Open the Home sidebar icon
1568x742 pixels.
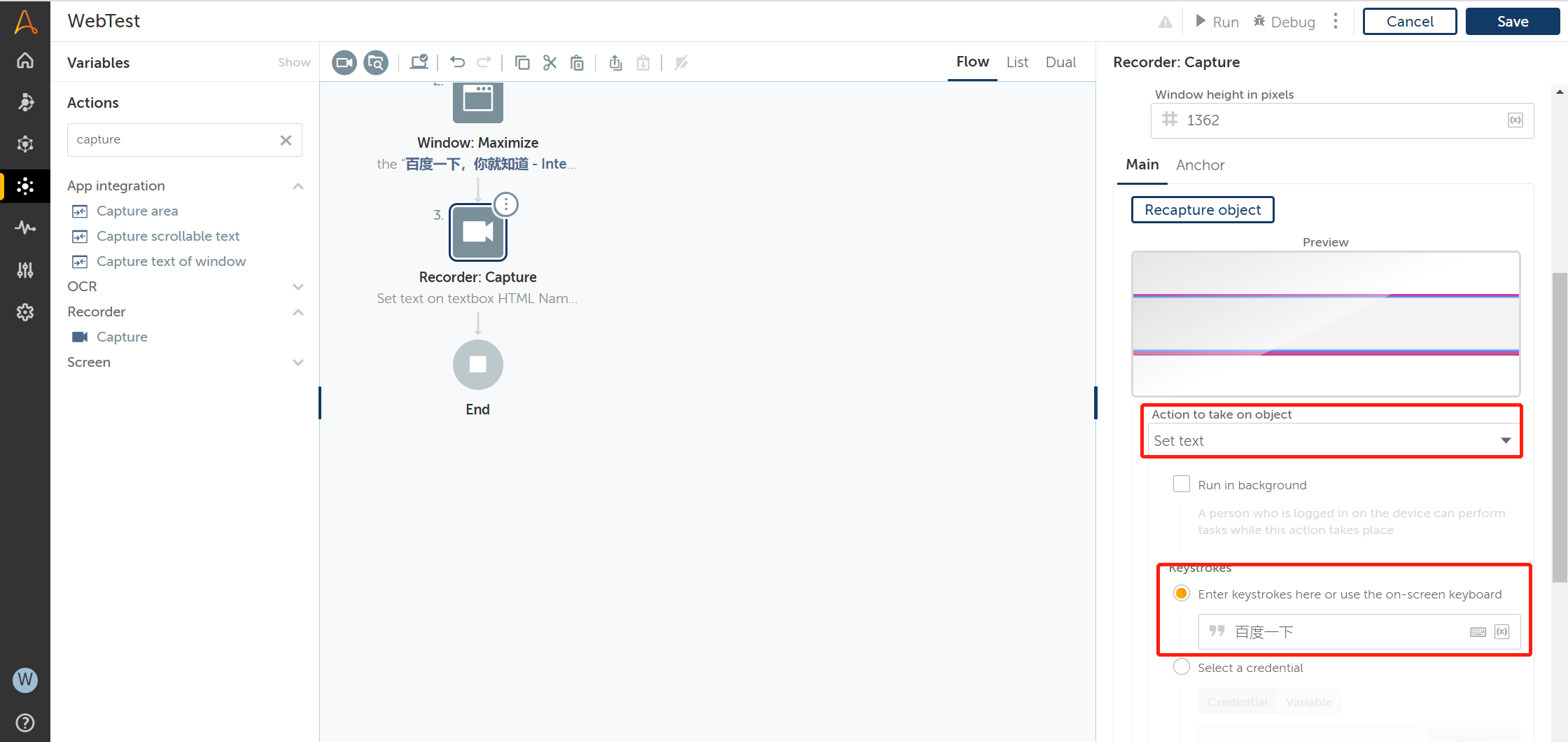pos(25,61)
